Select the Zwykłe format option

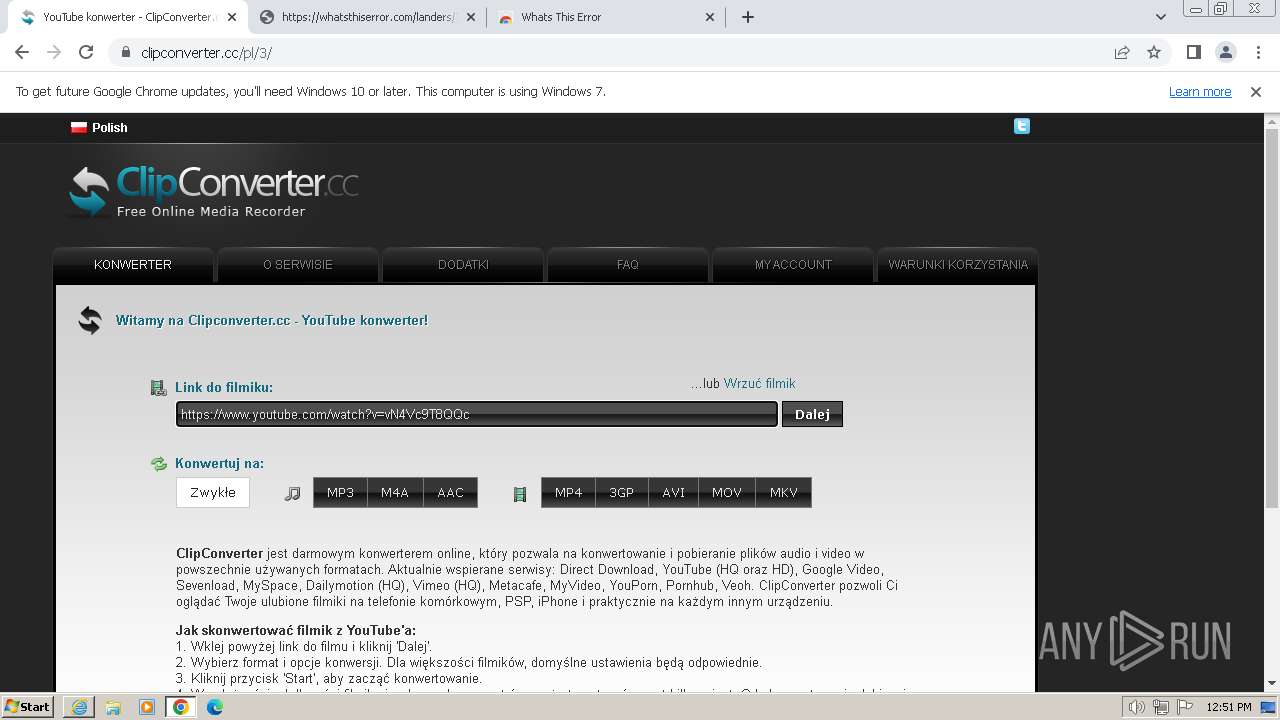tap(213, 492)
